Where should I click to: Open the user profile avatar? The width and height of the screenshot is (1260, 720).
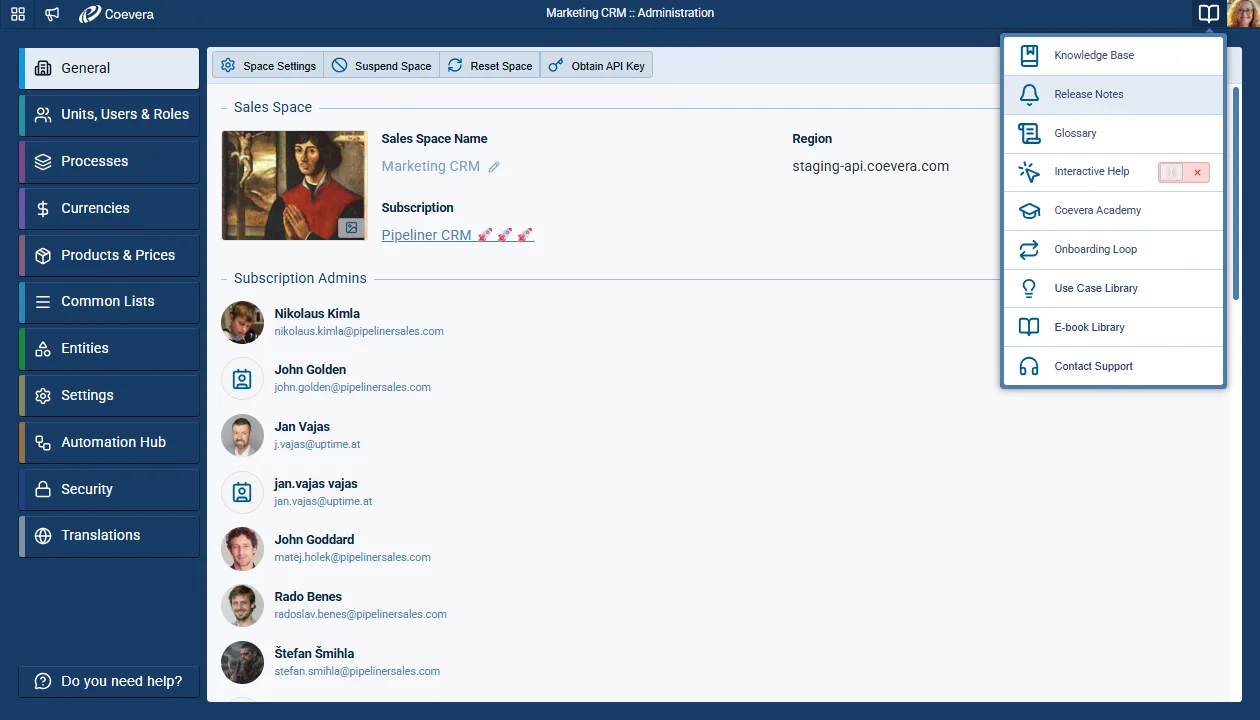tap(1243, 14)
